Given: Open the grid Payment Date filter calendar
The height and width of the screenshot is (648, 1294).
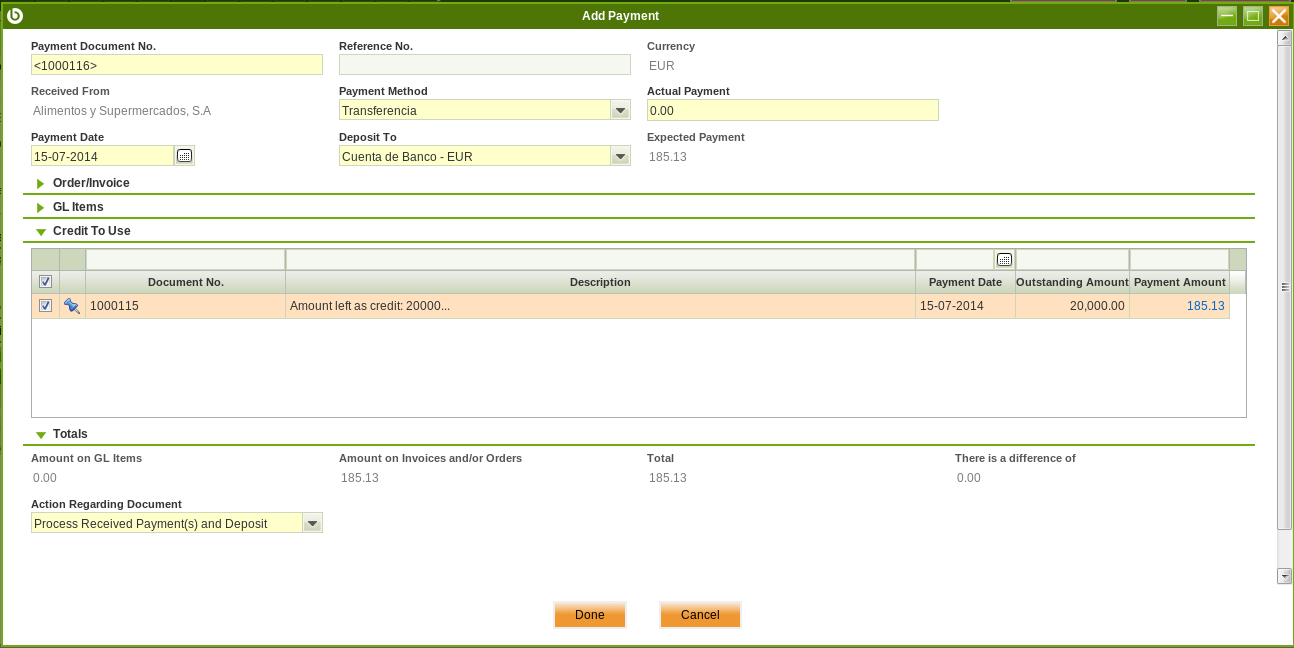Looking at the screenshot, I should click(x=1004, y=260).
